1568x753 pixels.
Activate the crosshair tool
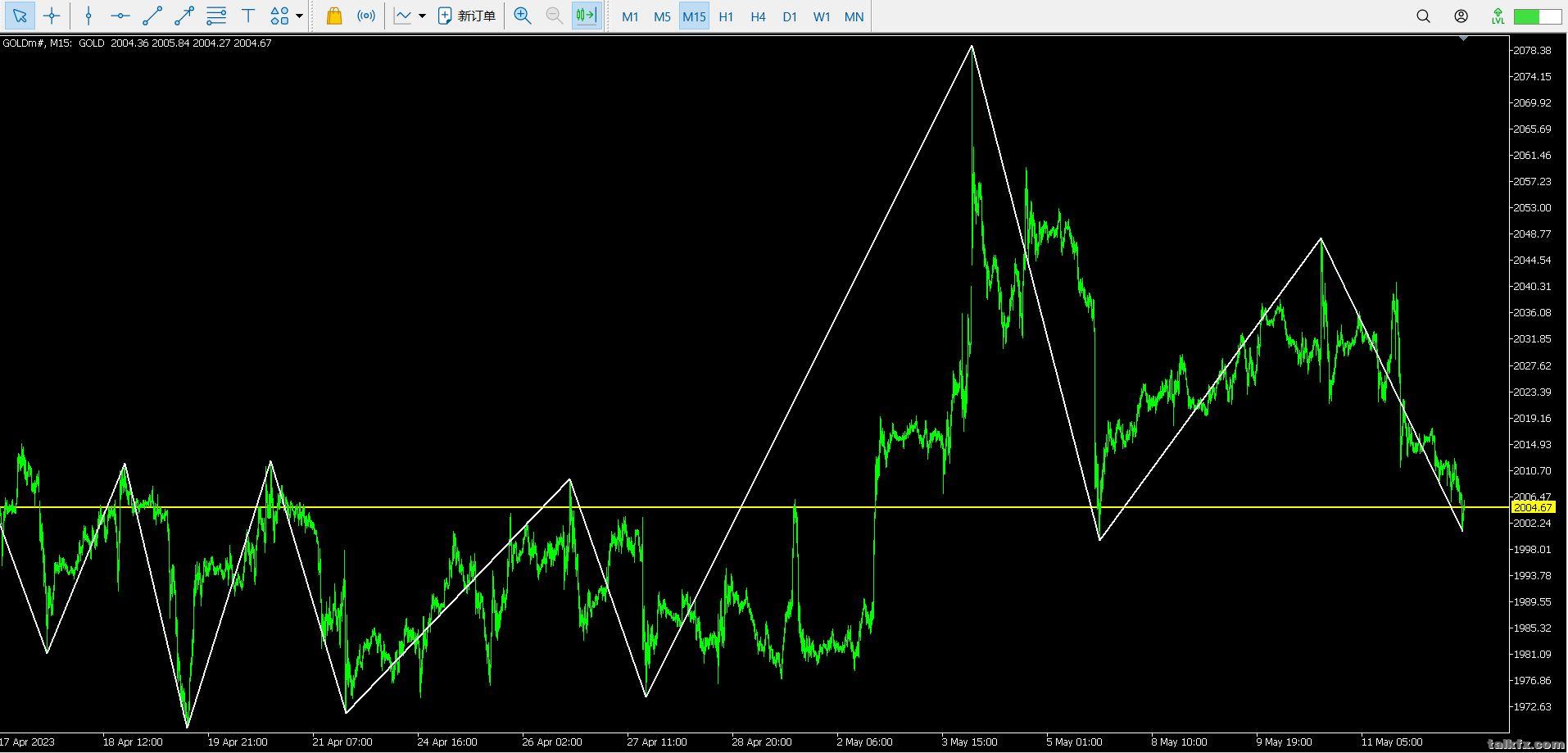(x=52, y=16)
